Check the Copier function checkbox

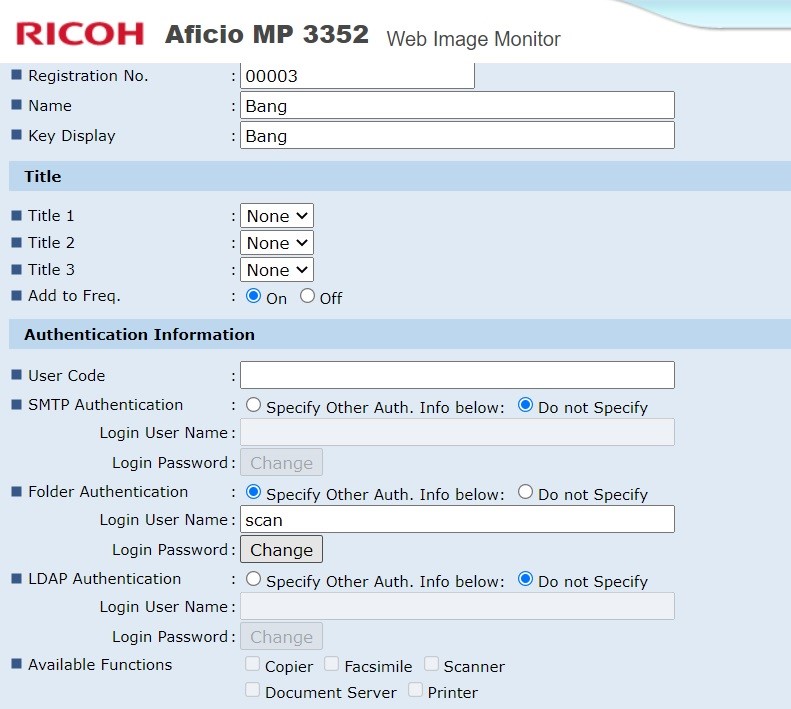[252, 664]
